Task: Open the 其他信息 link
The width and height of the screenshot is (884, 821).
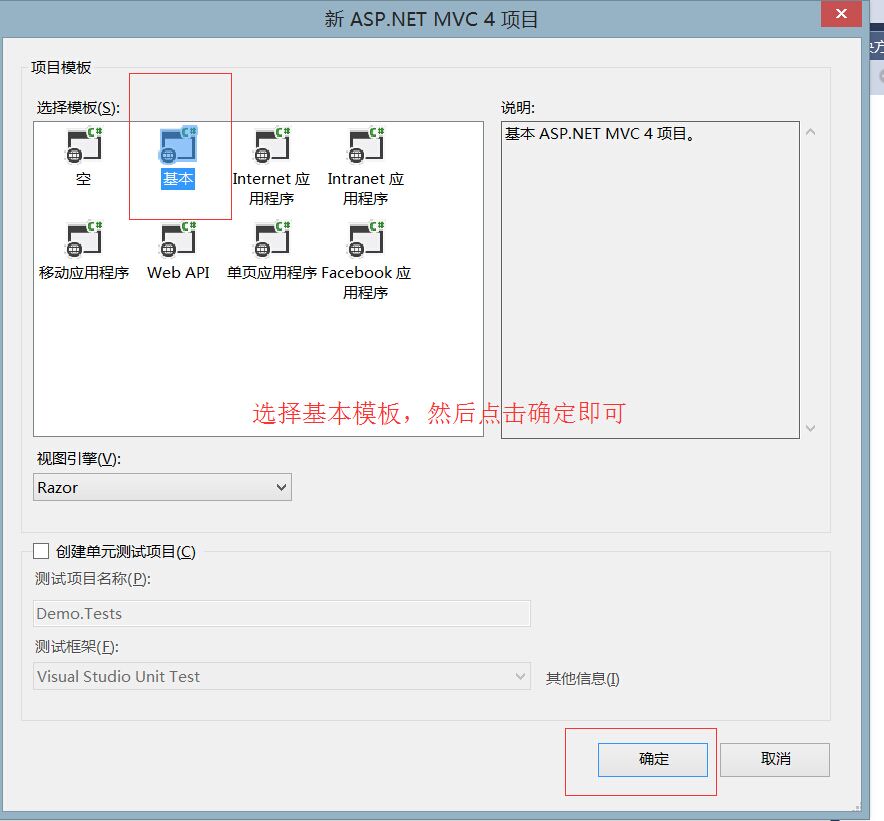Action: (582, 678)
